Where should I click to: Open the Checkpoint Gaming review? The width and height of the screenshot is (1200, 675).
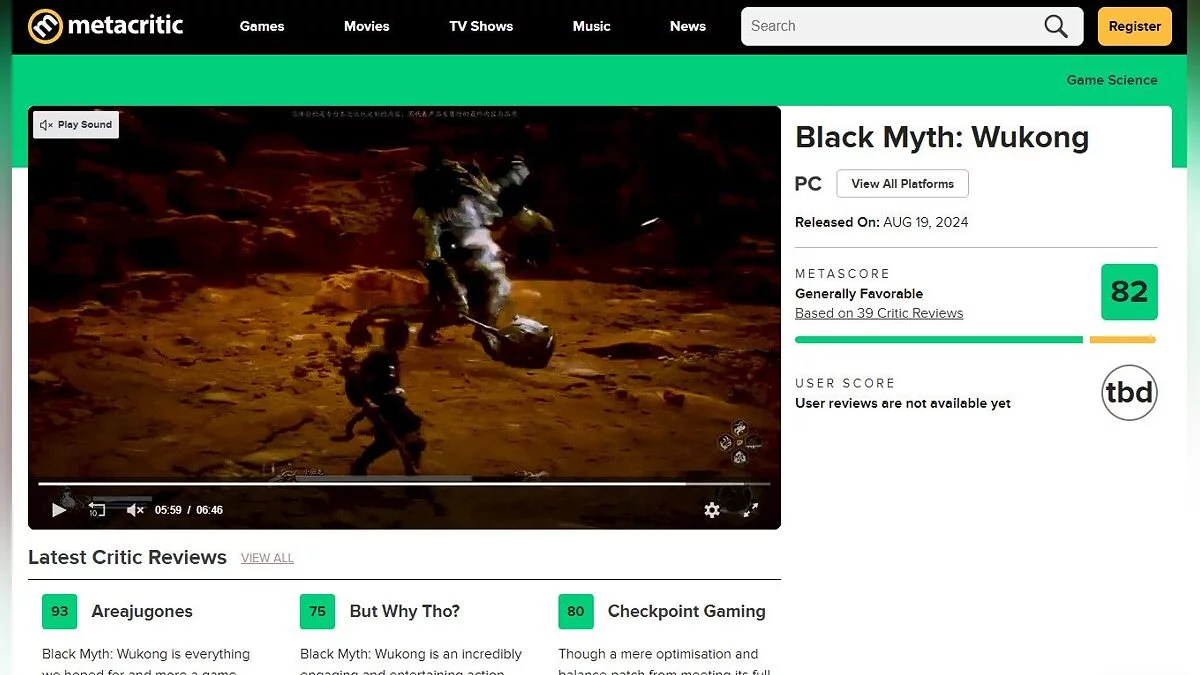coord(687,611)
